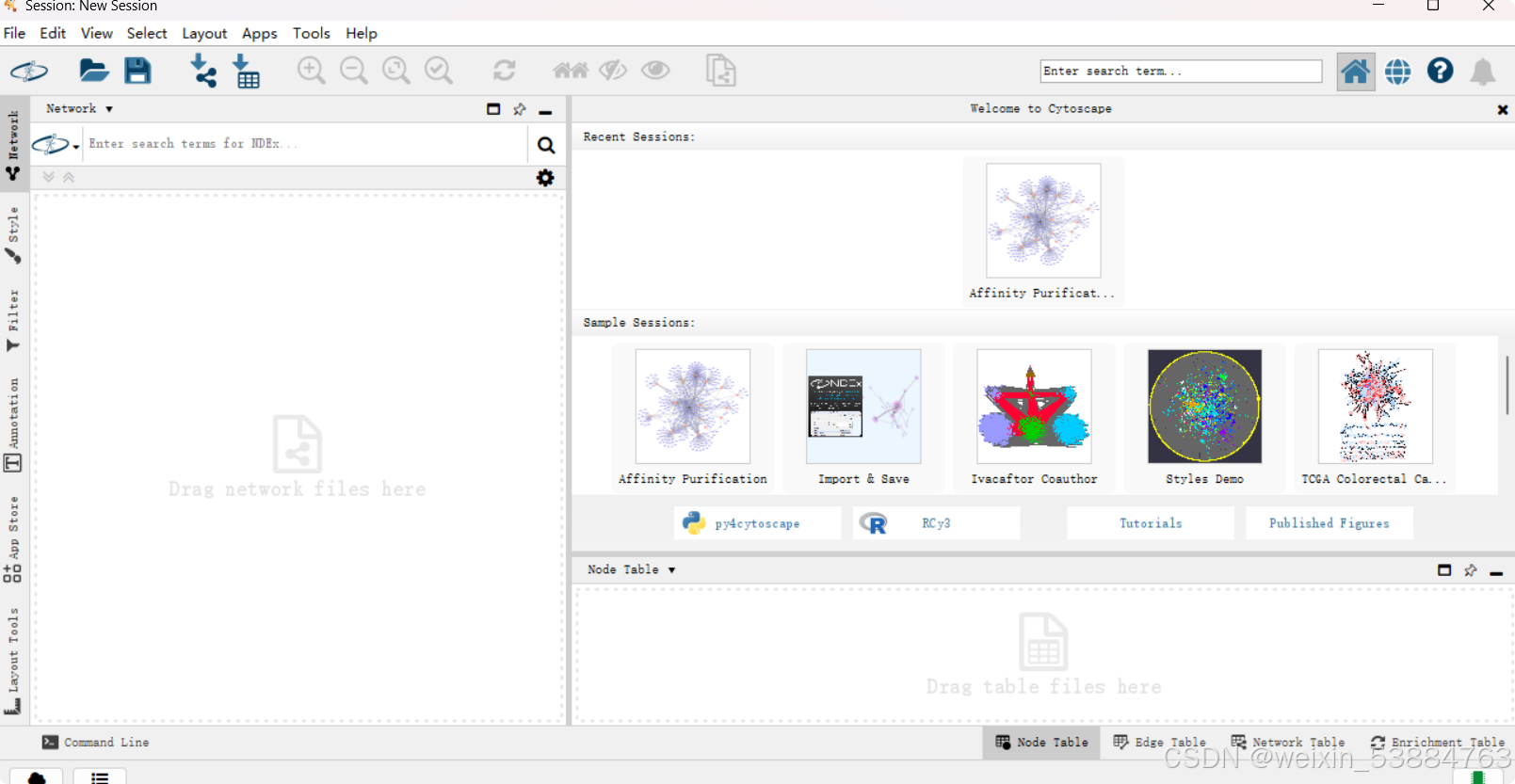Show all nodes and edges eye icon
The width and height of the screenshot is (1515, 784).
655,71
